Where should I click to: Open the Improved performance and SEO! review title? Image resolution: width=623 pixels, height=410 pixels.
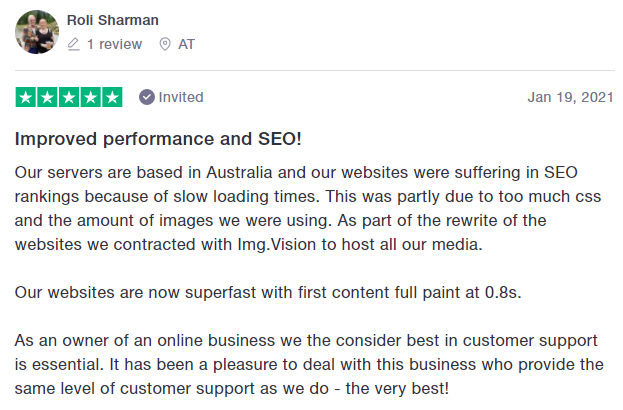coord(158,139)
